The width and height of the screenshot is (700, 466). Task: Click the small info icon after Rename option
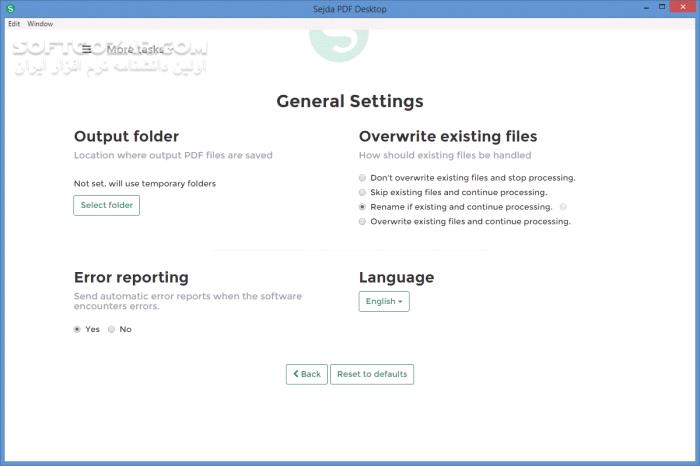(563, 207)
